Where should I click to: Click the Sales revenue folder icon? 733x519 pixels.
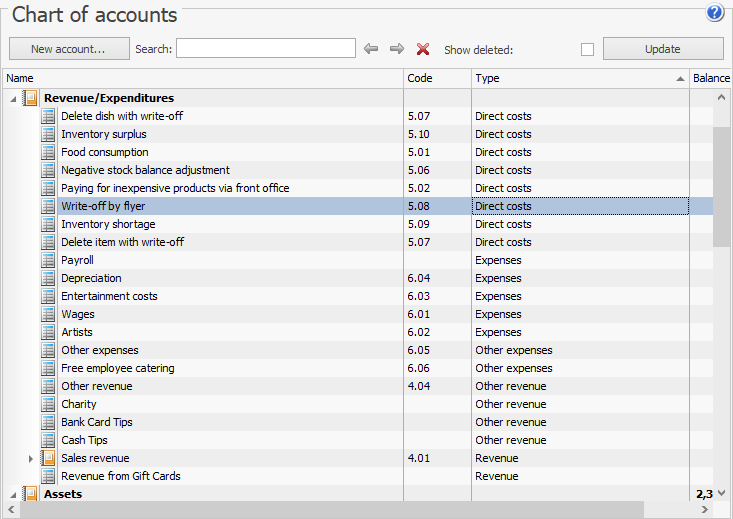48,458
